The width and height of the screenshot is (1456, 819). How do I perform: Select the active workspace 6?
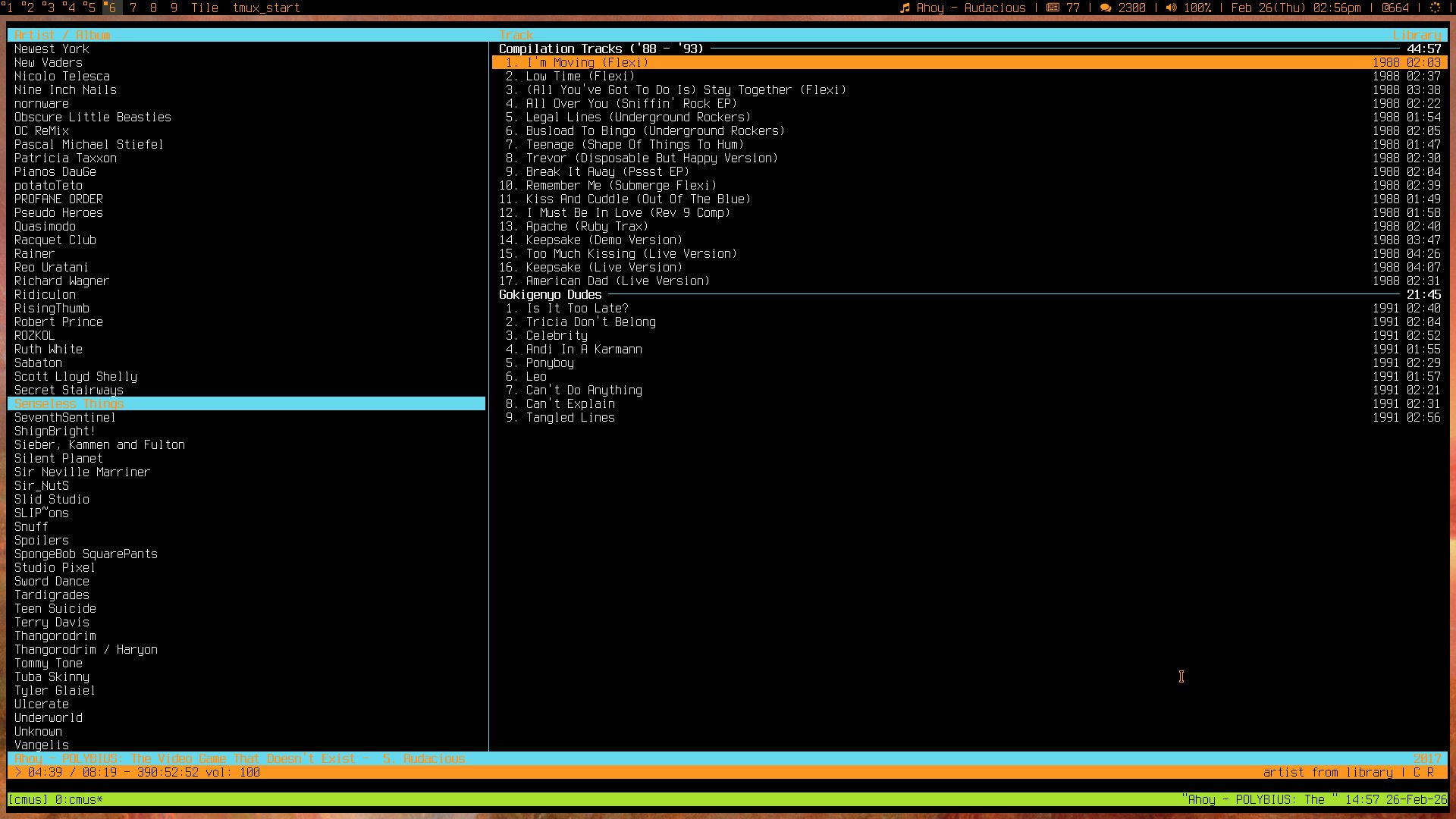coord(111,8)
